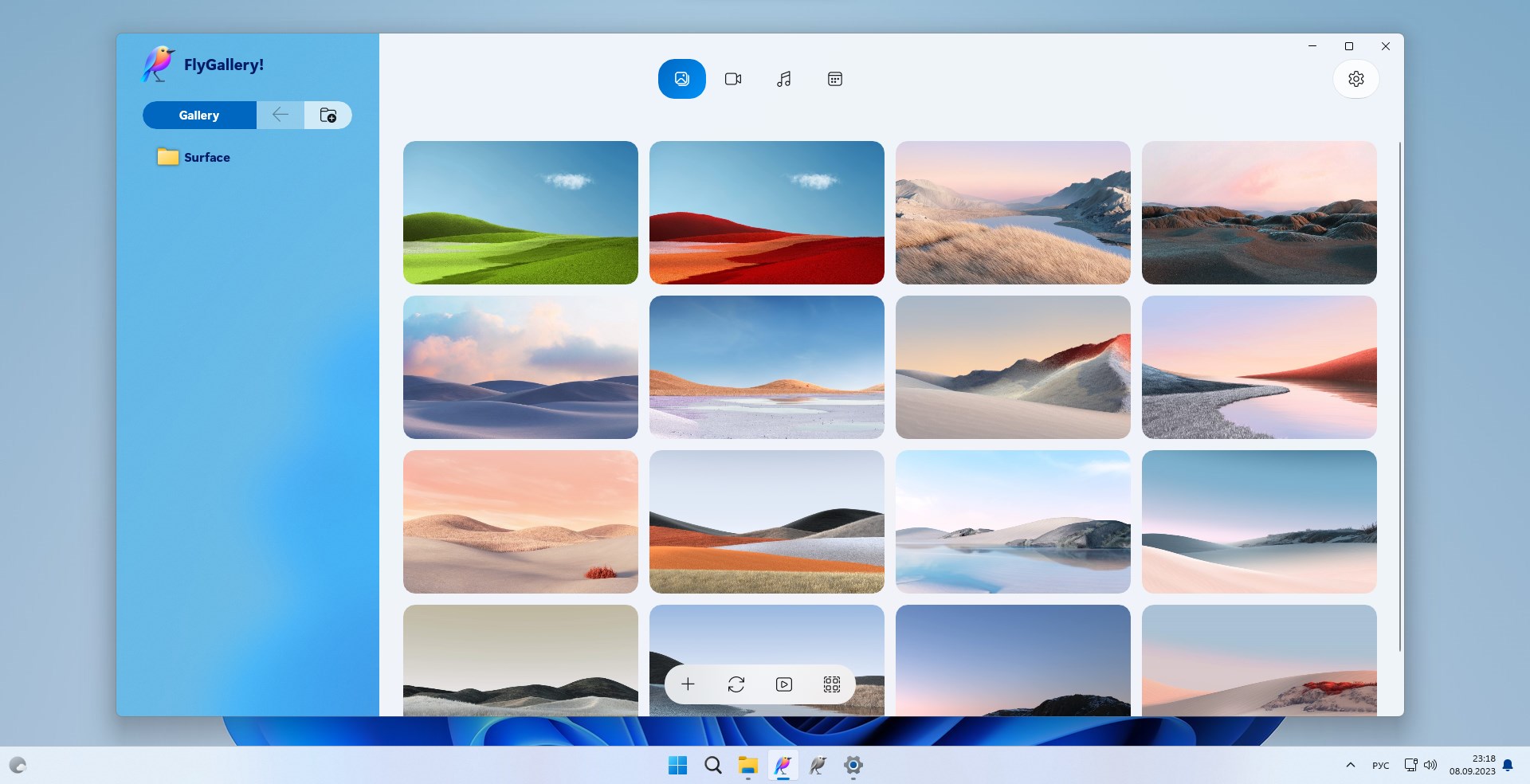1530x784 pixels.
Task: Open the grassy river valley thumbnail
Action: click(x=1013, y=213)
